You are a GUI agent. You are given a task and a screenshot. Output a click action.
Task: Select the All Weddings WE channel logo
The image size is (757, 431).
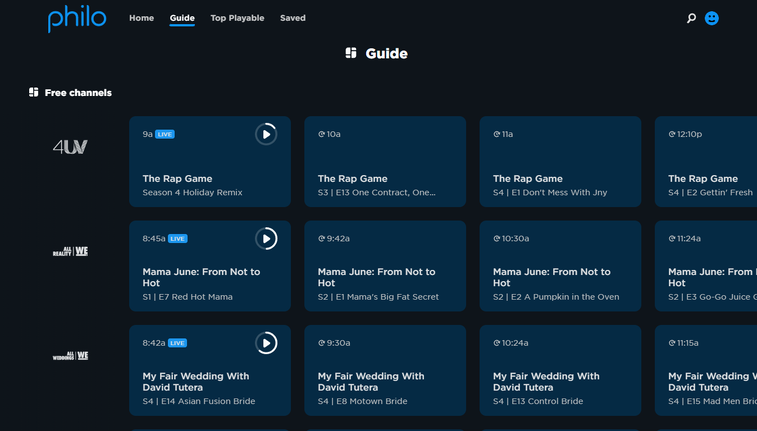(x=70, y=356)
